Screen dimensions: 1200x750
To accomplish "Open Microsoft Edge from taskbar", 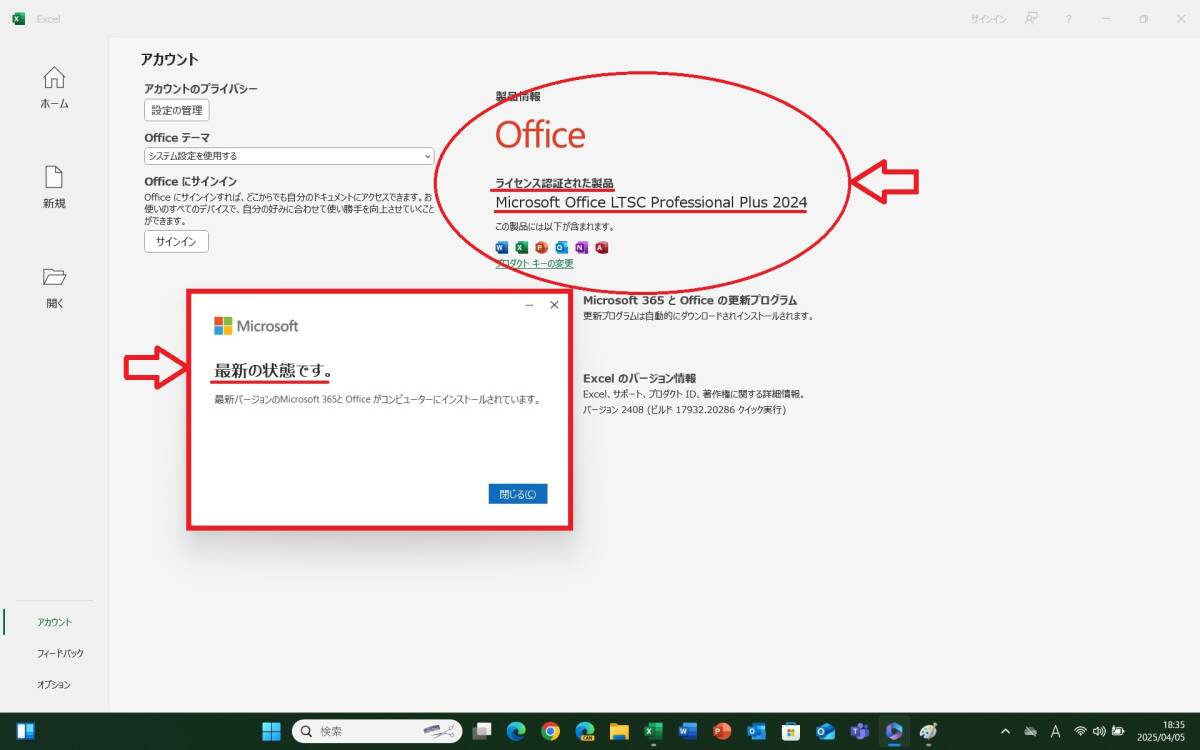I will click(x=516, y=731).
